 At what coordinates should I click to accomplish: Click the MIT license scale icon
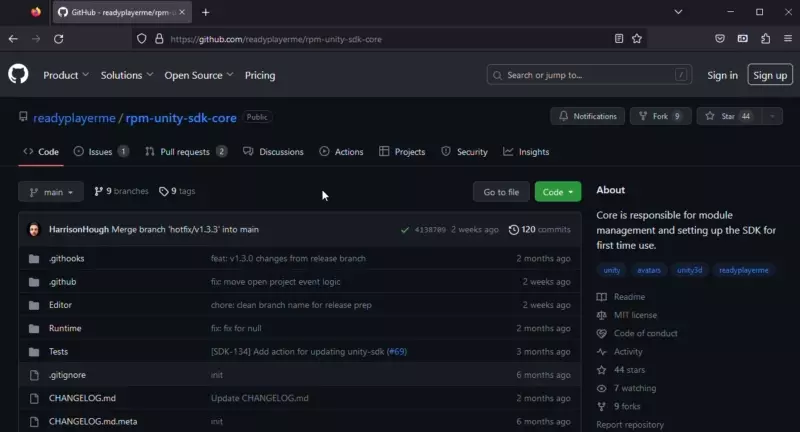[x=602, y=315]
